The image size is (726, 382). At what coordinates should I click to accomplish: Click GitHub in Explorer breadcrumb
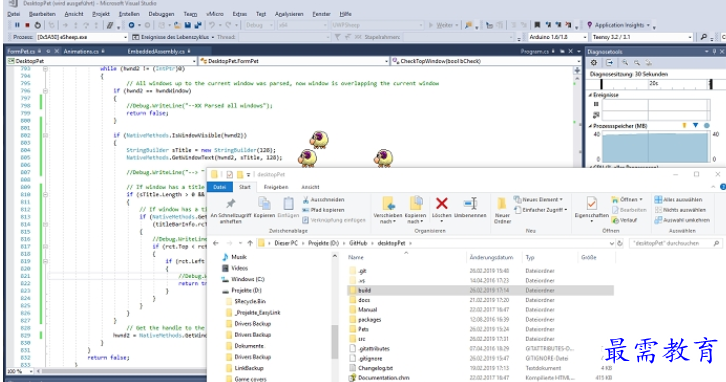pyautogui.click(x=358, y=243)
